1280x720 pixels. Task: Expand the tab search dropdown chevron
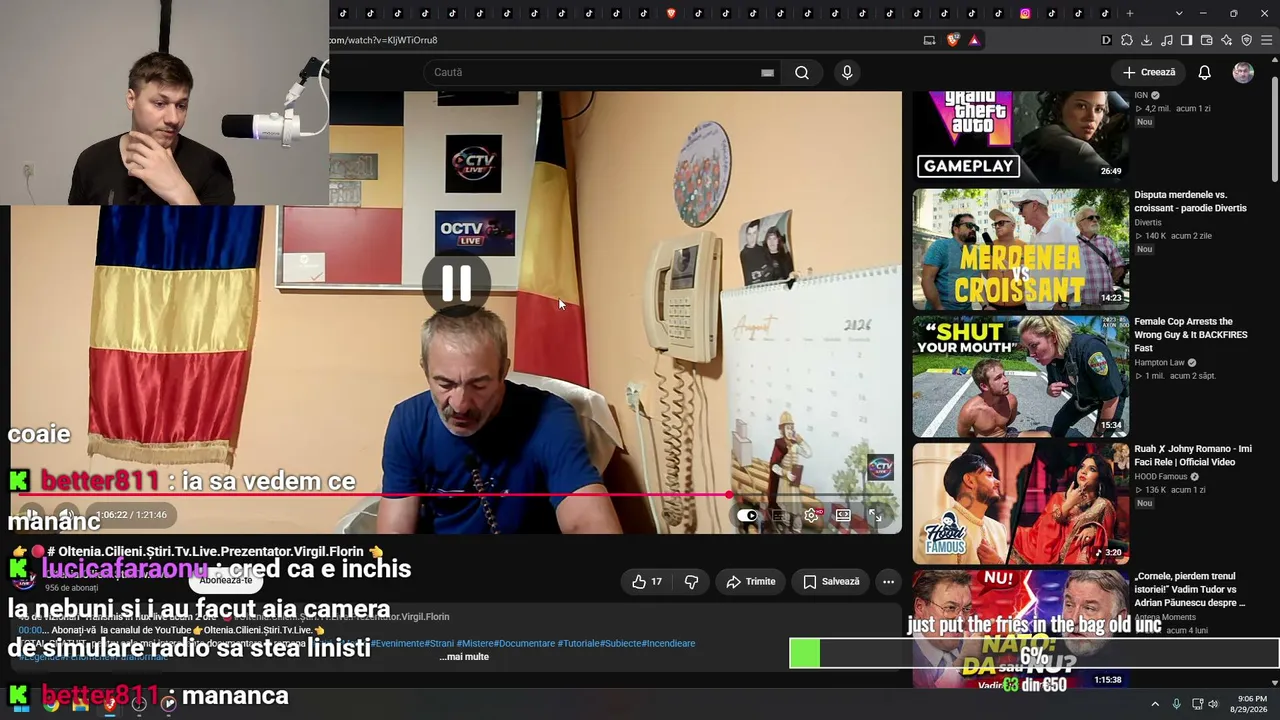(x=1179, y=13)
